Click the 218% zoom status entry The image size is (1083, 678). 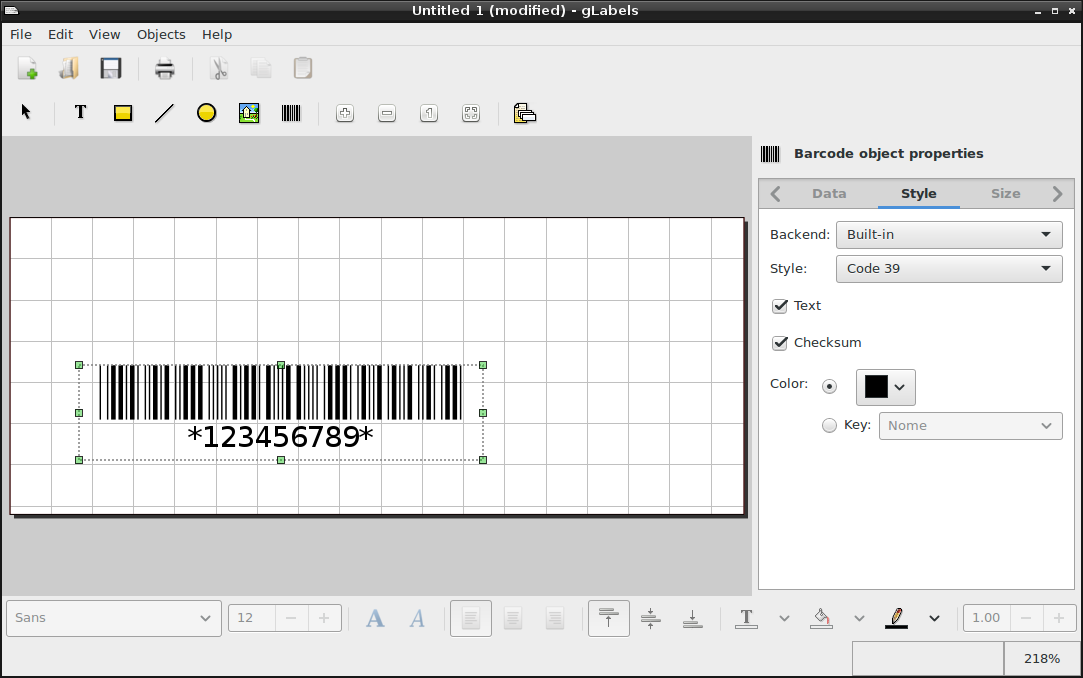(1042, 659)
